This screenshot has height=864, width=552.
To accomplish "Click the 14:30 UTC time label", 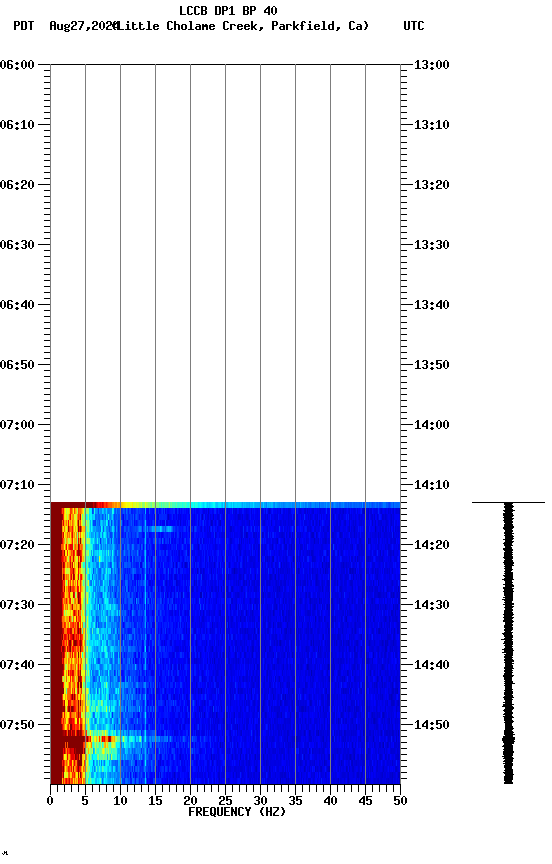I will coord(432,606).
